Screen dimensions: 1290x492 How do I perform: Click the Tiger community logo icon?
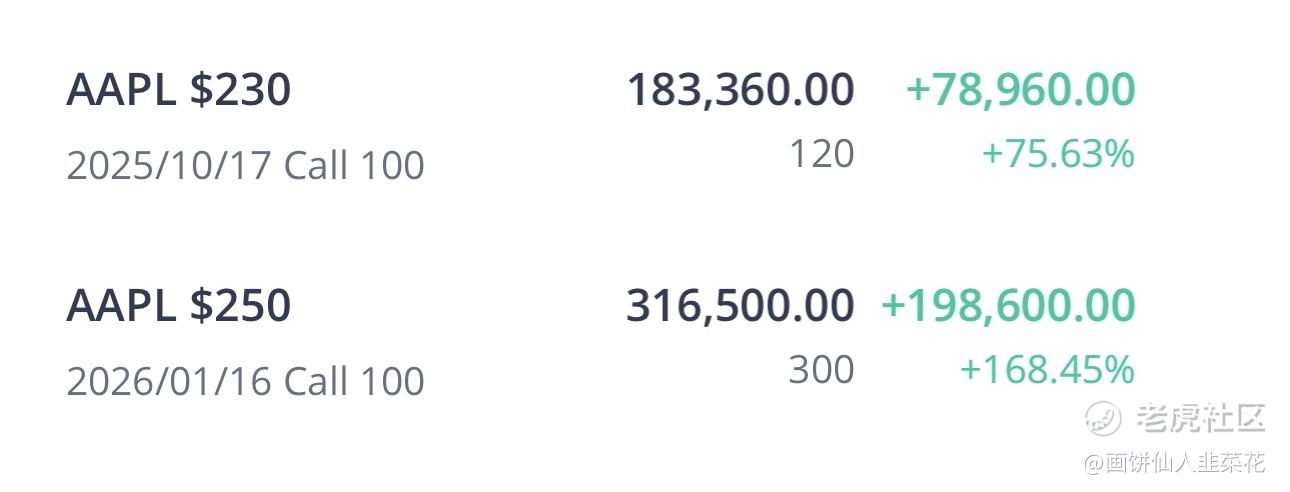[x=1104, y=417]
